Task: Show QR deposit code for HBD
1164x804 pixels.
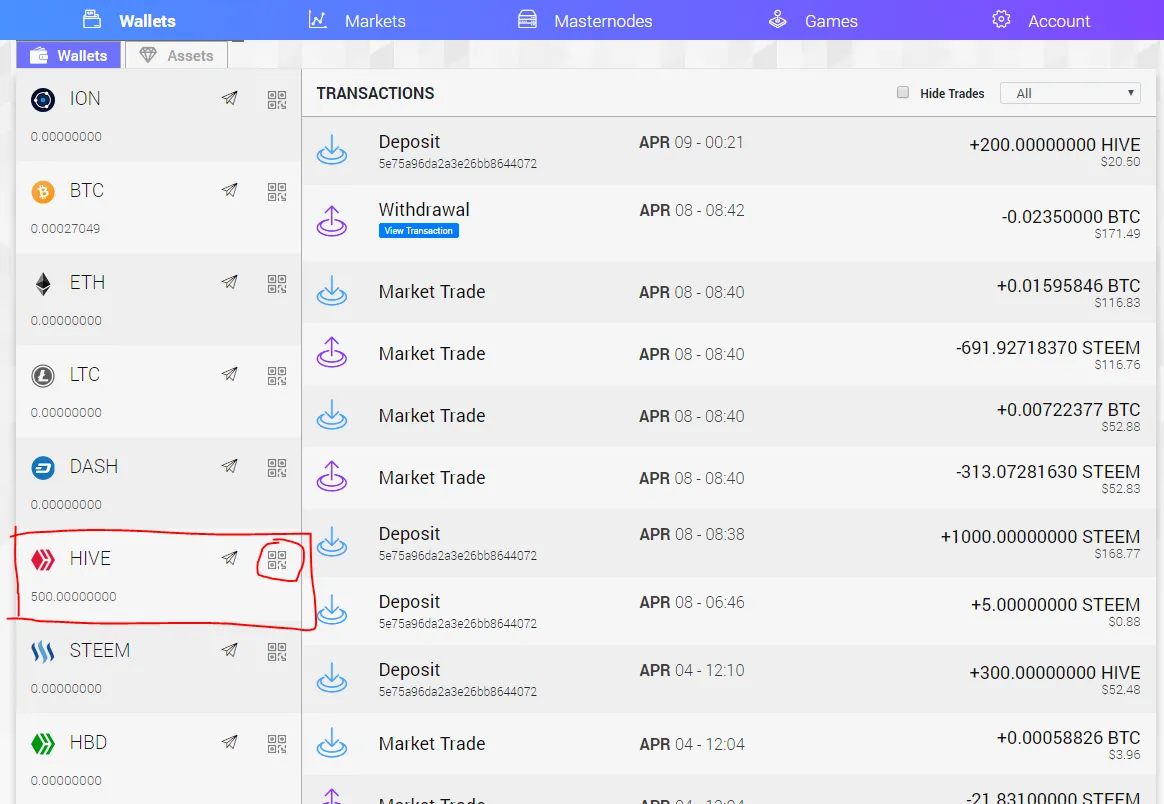Action: (277, 744)
